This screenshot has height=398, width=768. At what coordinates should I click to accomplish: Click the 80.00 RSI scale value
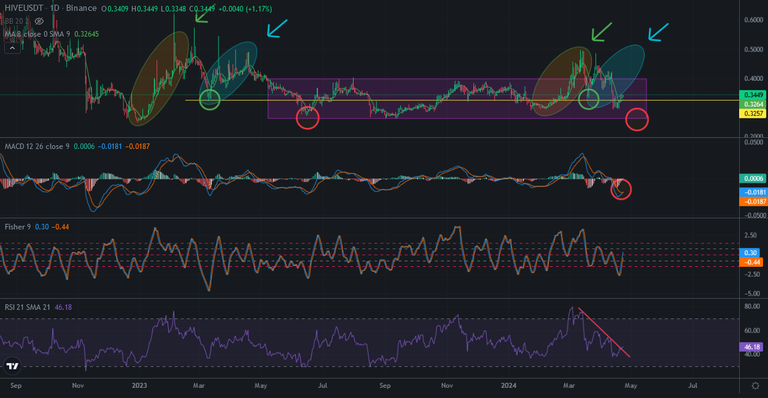752,306
